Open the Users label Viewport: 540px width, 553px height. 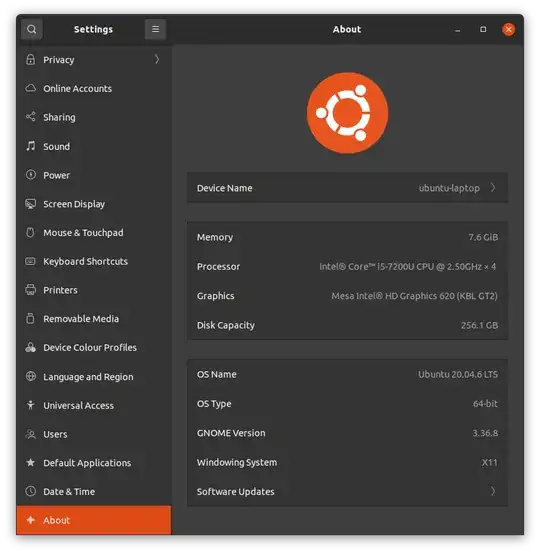click(55, 434)
